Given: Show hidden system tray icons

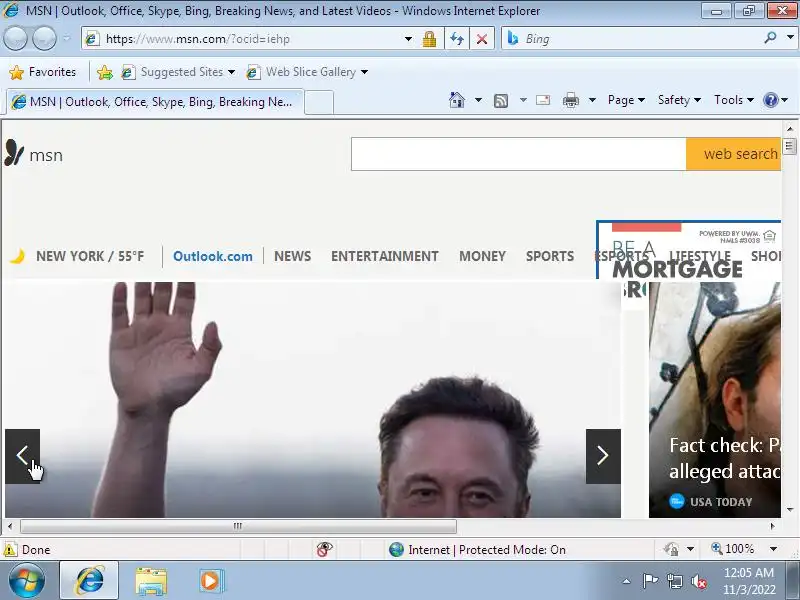Looking at the screenshot, I should (627, 581).
